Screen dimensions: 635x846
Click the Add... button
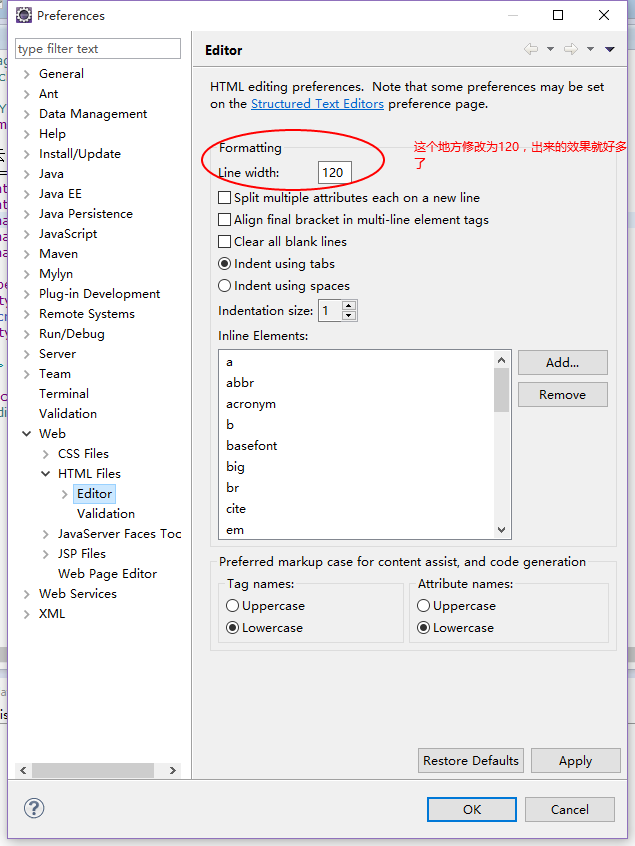(563, 363)
